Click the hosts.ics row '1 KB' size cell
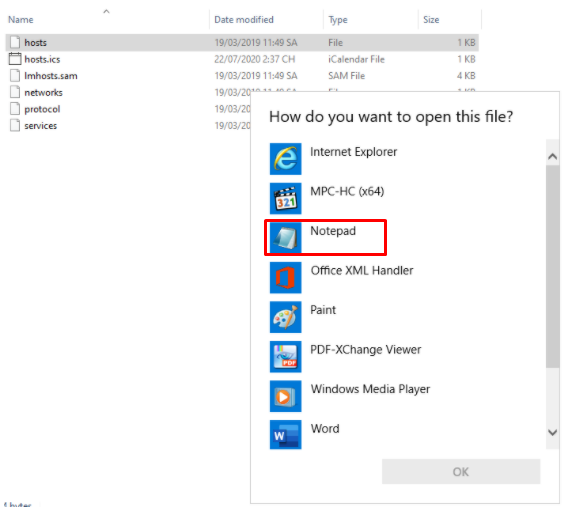 click(x=466, y=59)
